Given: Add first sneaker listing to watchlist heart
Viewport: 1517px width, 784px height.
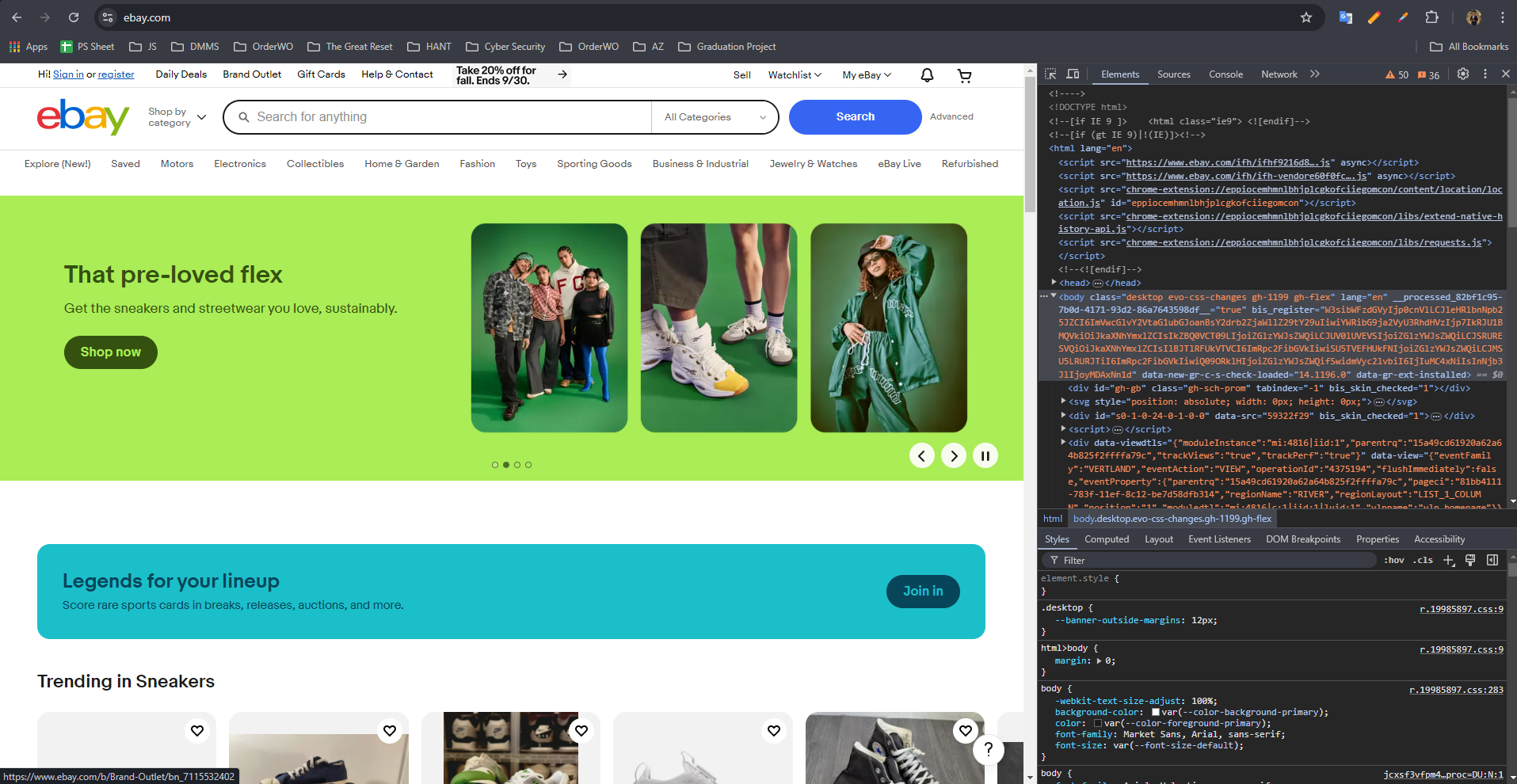Looking at the screenshot, I should click(x=197, y=730).
